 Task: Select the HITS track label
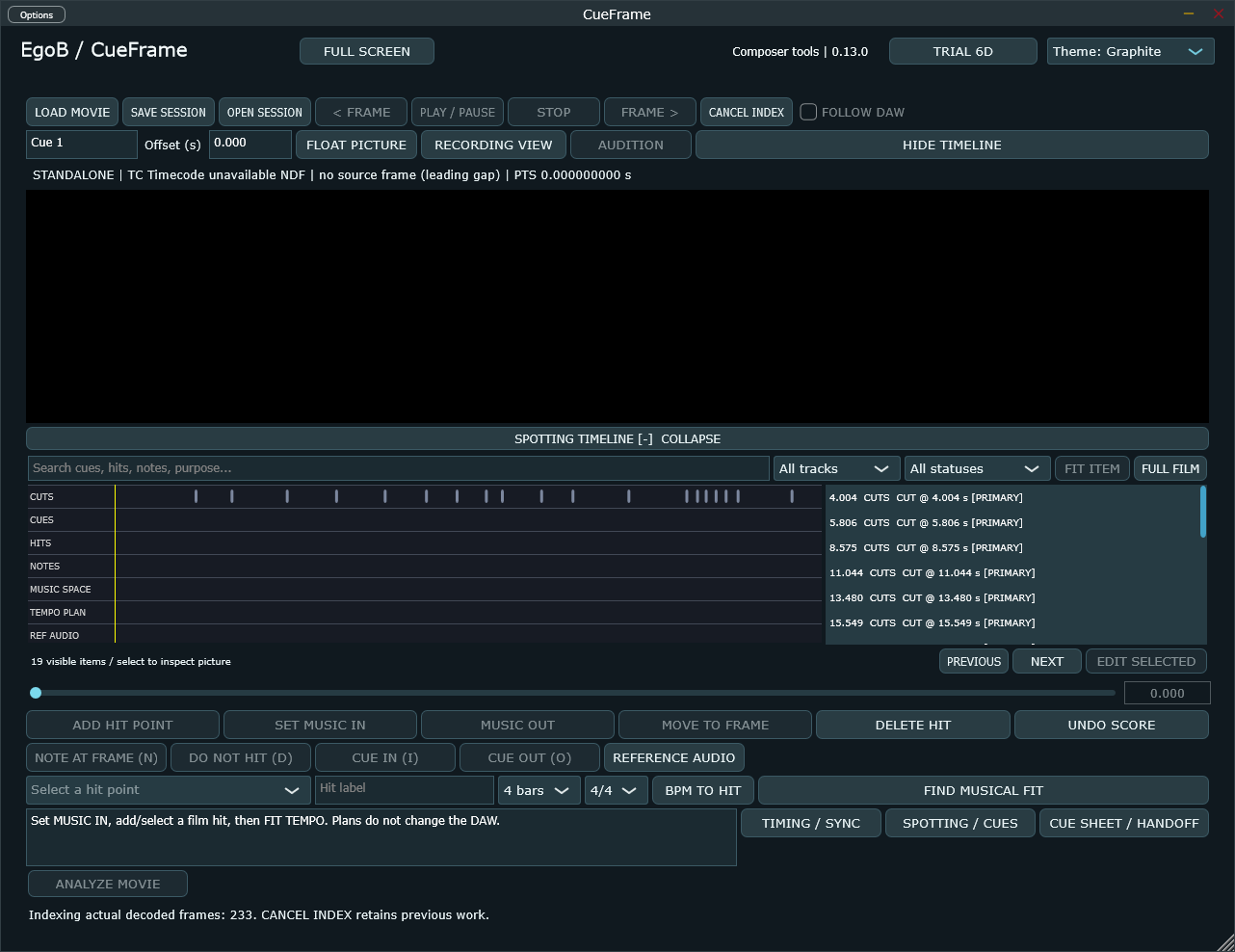(40, 543)
